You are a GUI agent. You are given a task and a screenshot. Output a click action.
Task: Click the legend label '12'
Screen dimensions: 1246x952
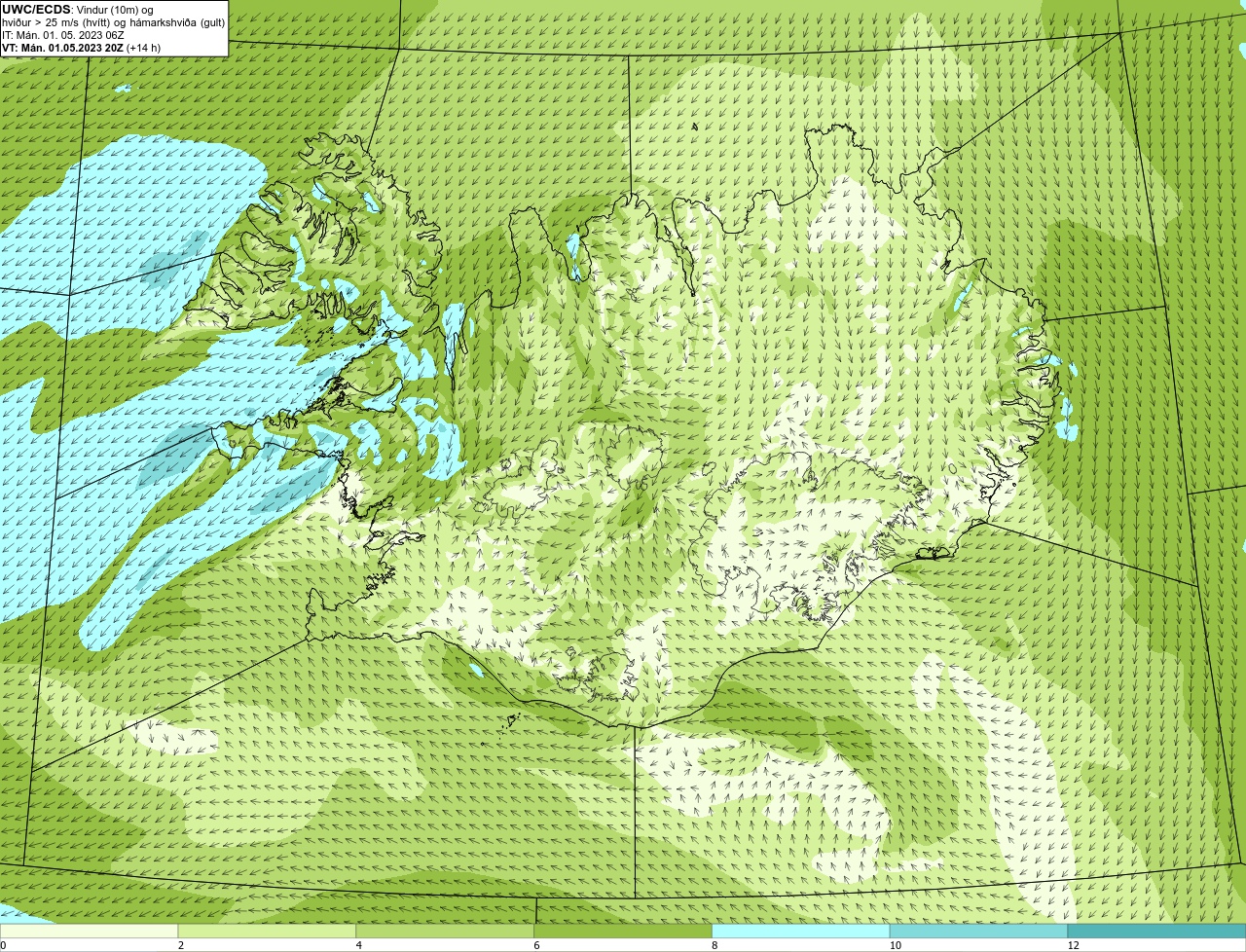click(x=1073, y=945)
